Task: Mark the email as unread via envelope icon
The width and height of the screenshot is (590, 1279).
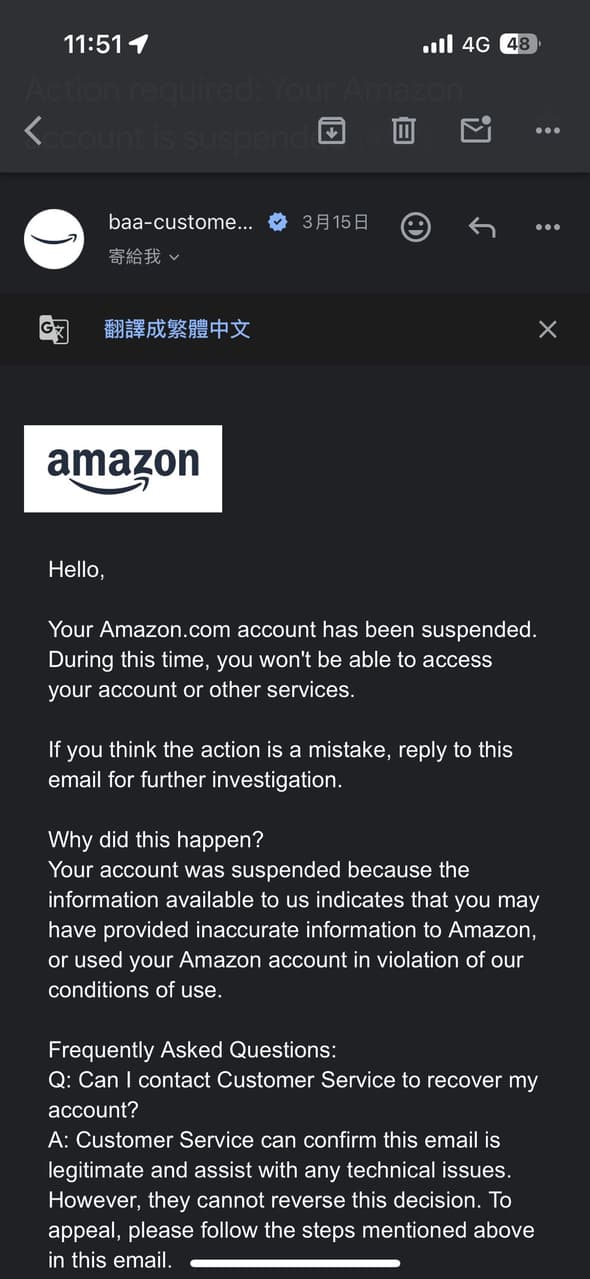Action: (x=475, y=130)
